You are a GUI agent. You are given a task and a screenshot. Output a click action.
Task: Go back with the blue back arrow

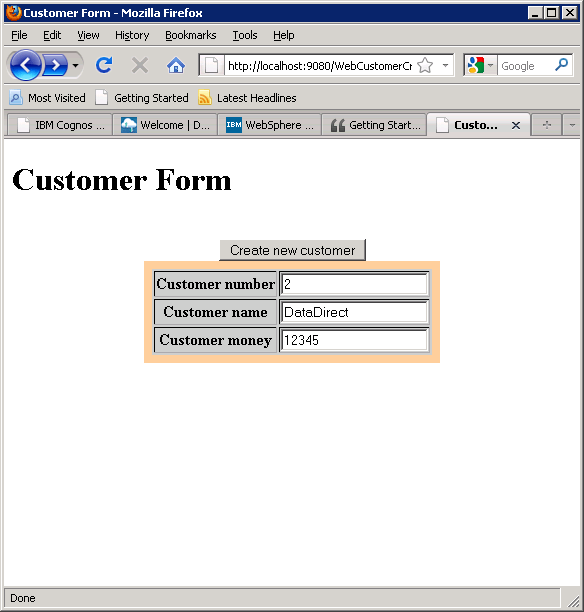click(25, 65)
